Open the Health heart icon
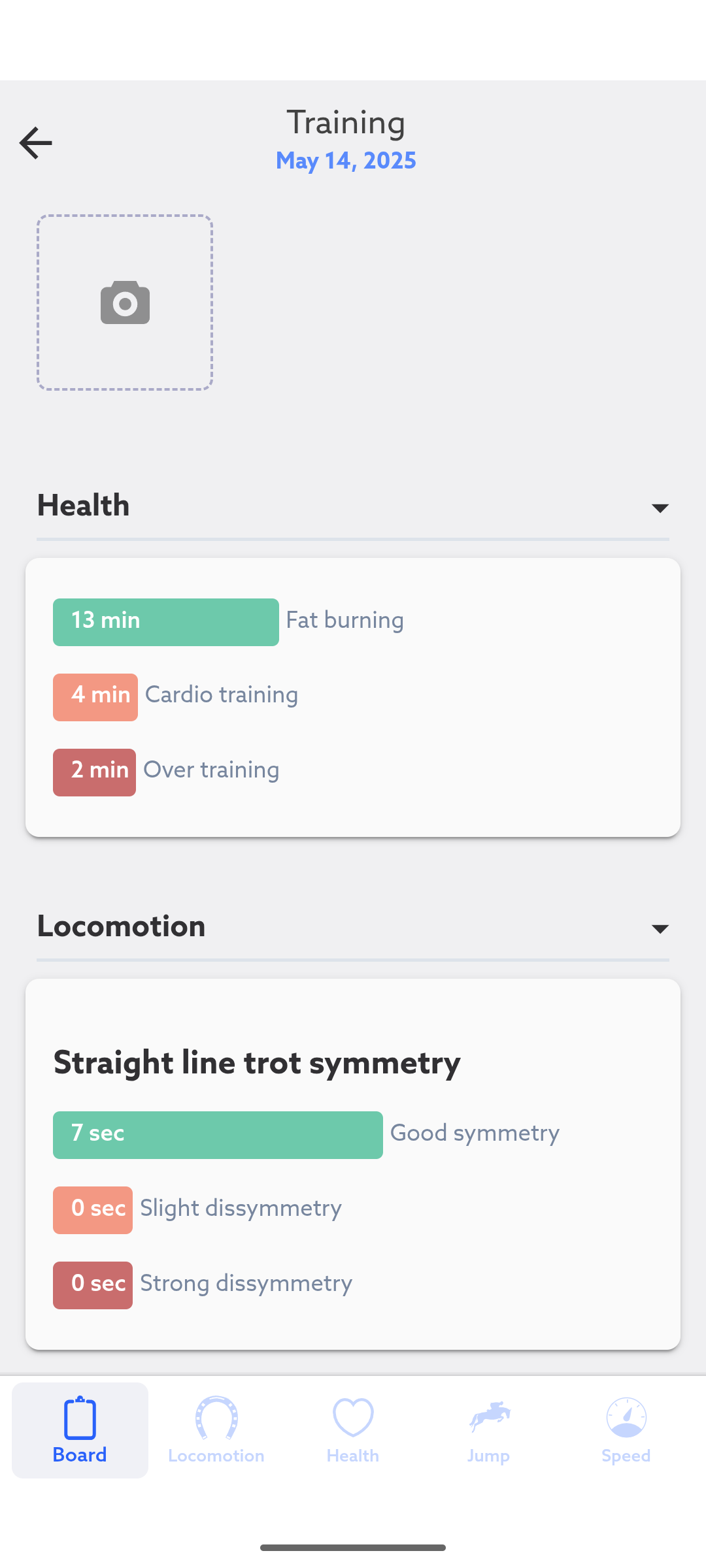Image resolution: width=706 pixels, height=1568 pixels. (x=353, y=1418)
